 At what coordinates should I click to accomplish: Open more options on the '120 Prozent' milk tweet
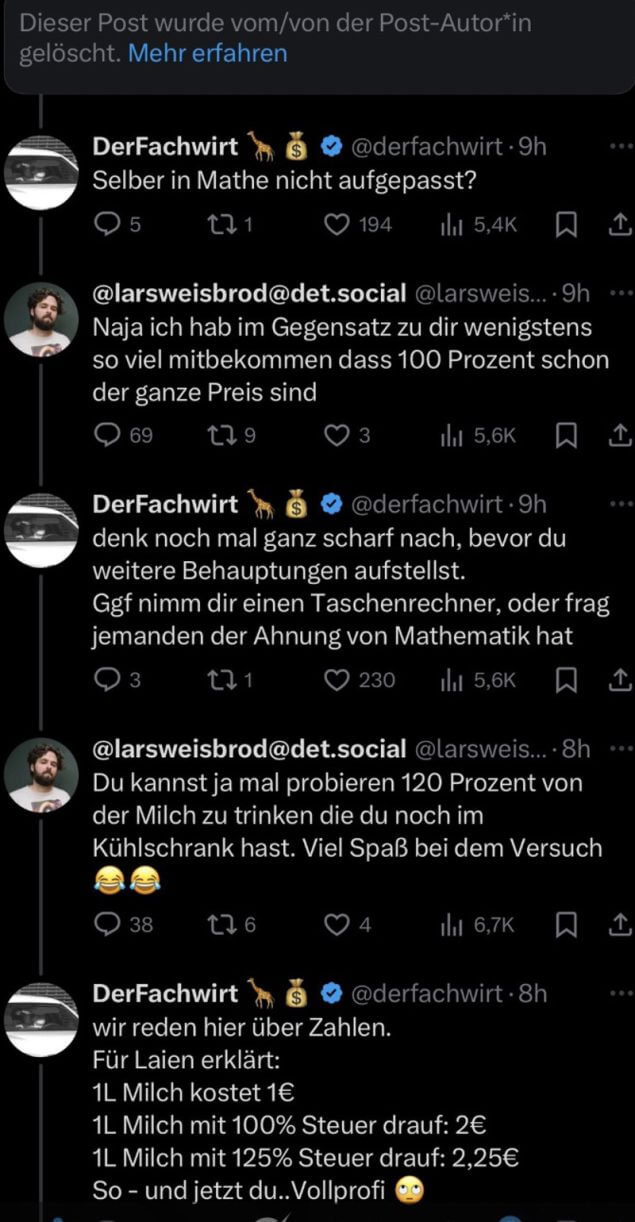621,749
